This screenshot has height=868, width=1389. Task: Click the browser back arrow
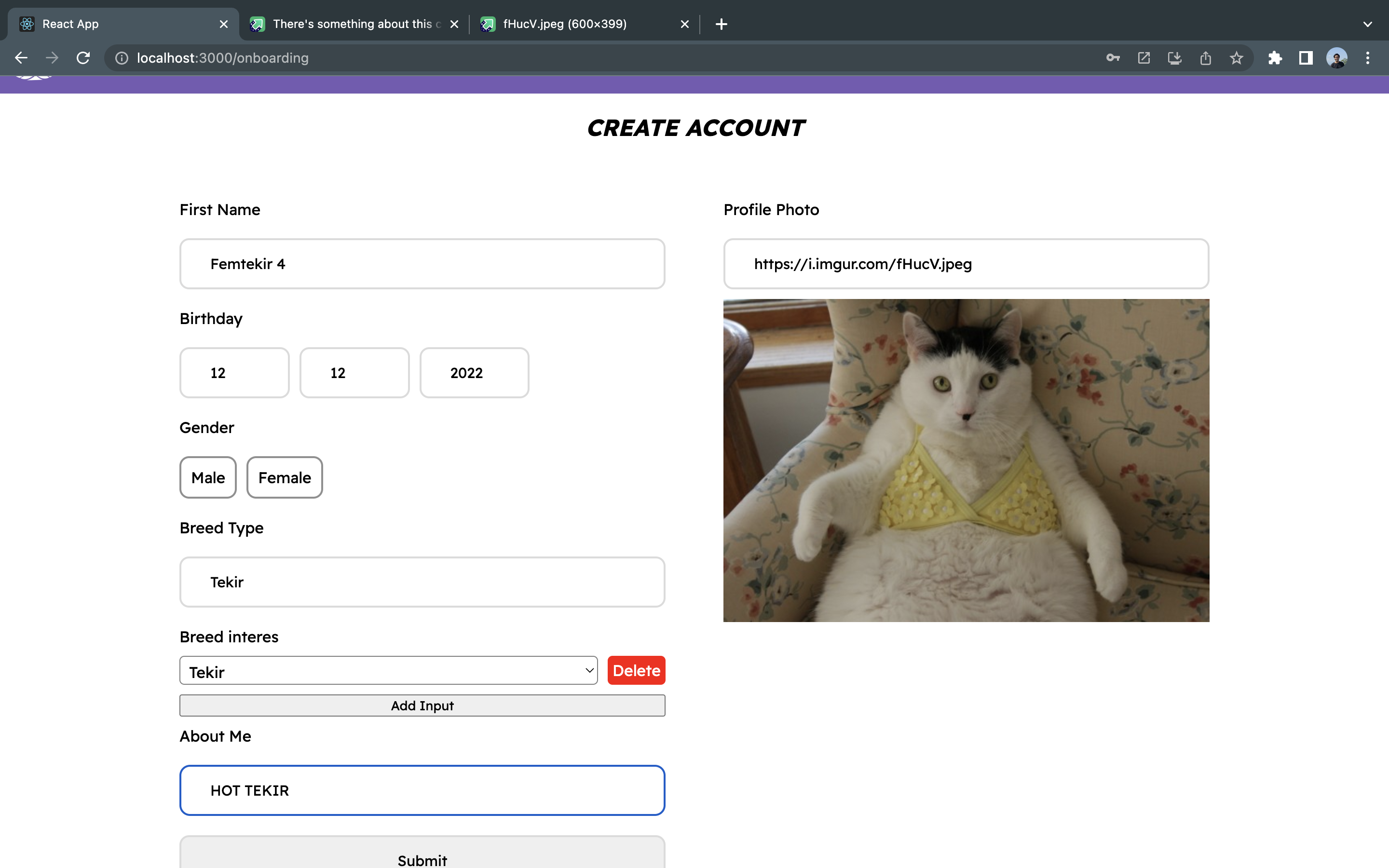coord(21,58)
